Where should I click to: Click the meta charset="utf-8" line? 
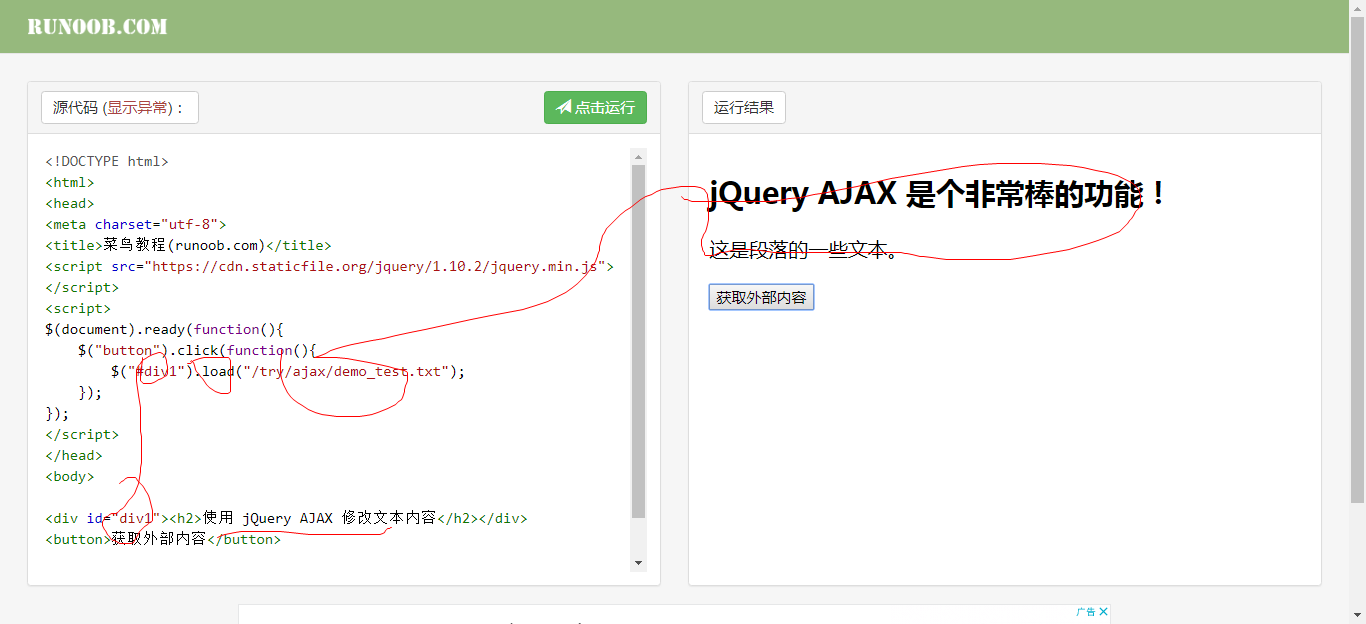point(136,224)
